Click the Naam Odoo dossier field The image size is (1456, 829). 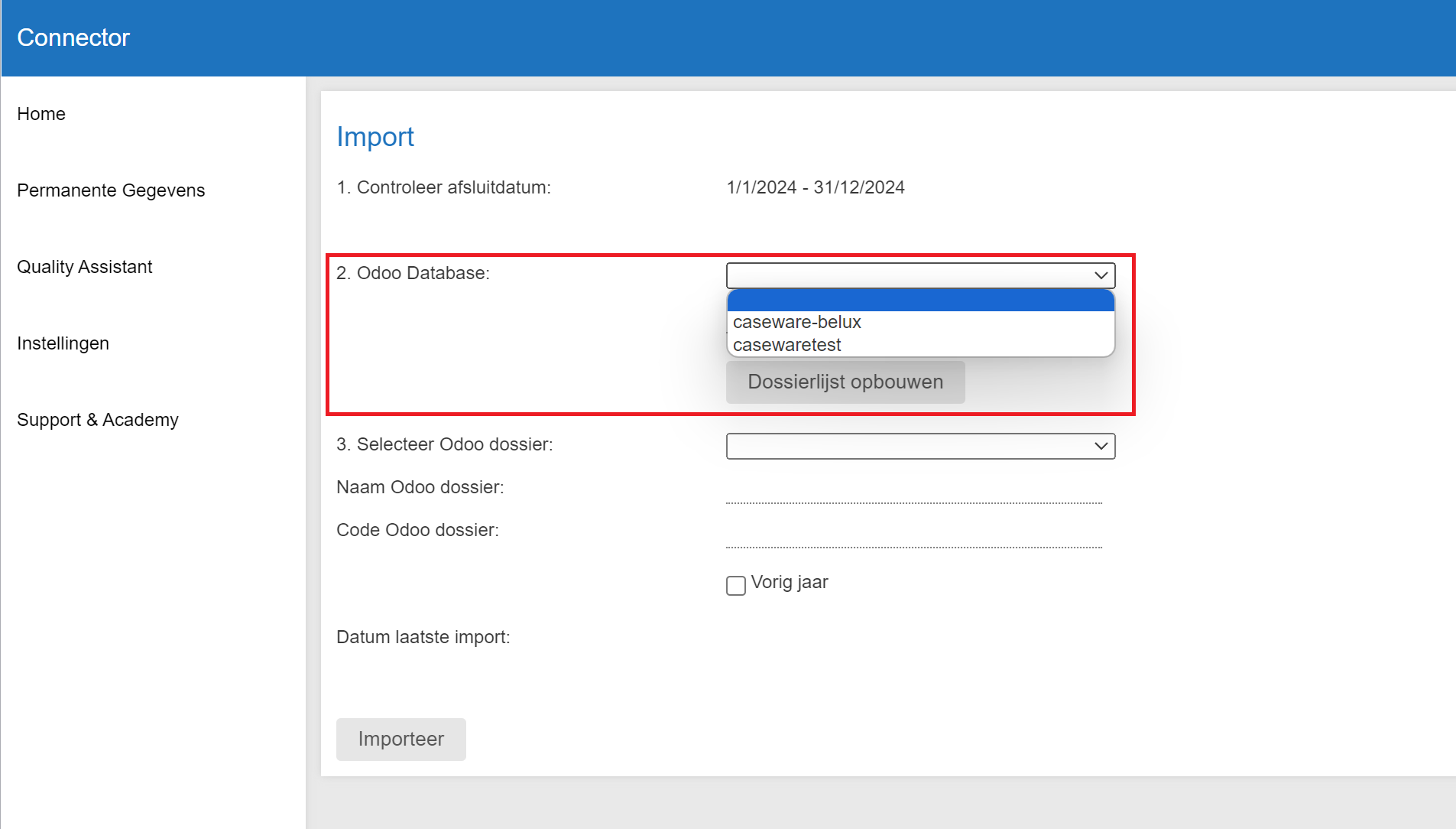click(x=913, y=493)
